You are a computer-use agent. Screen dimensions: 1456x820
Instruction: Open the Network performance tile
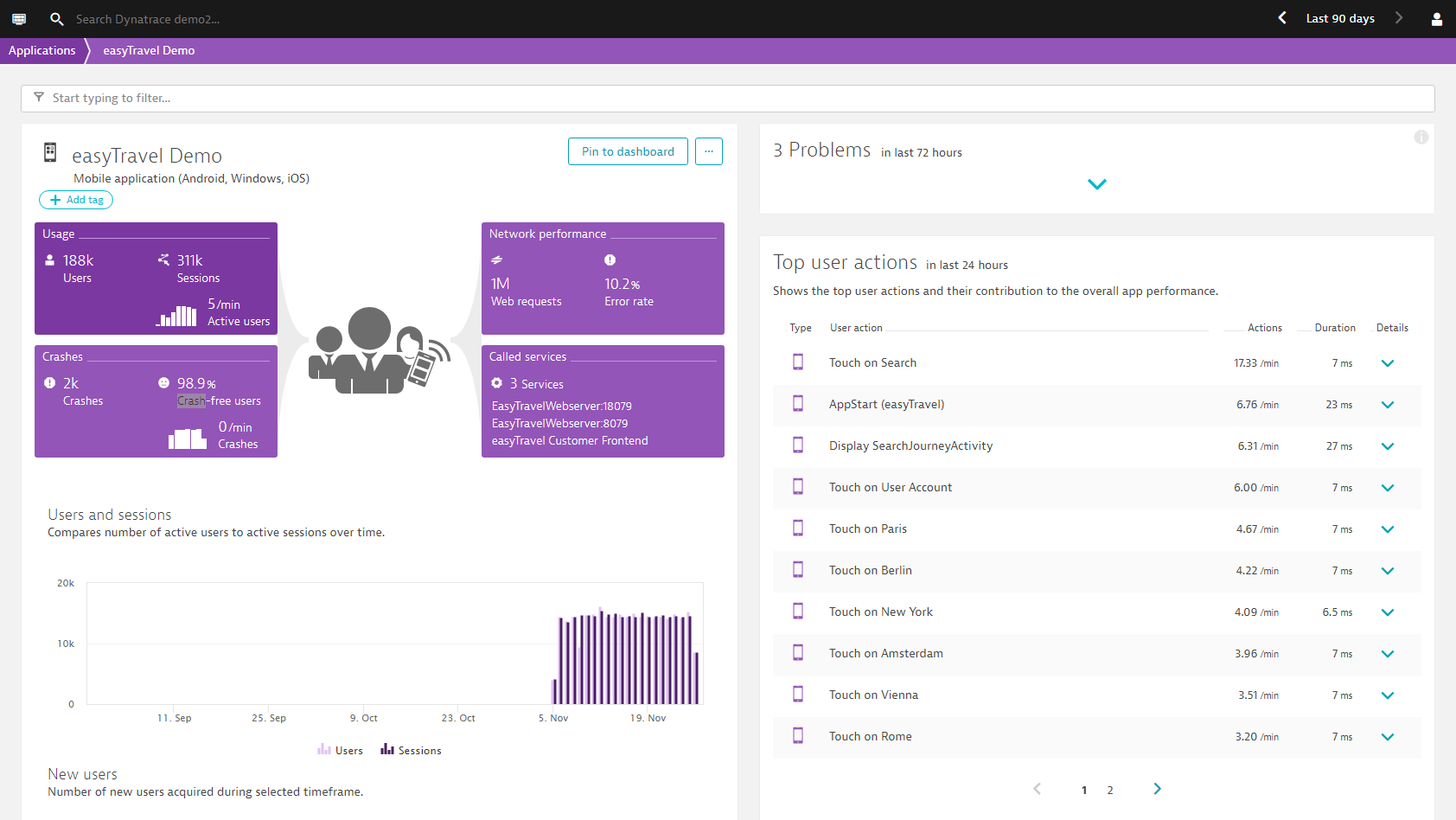click(x=603, y=279)
